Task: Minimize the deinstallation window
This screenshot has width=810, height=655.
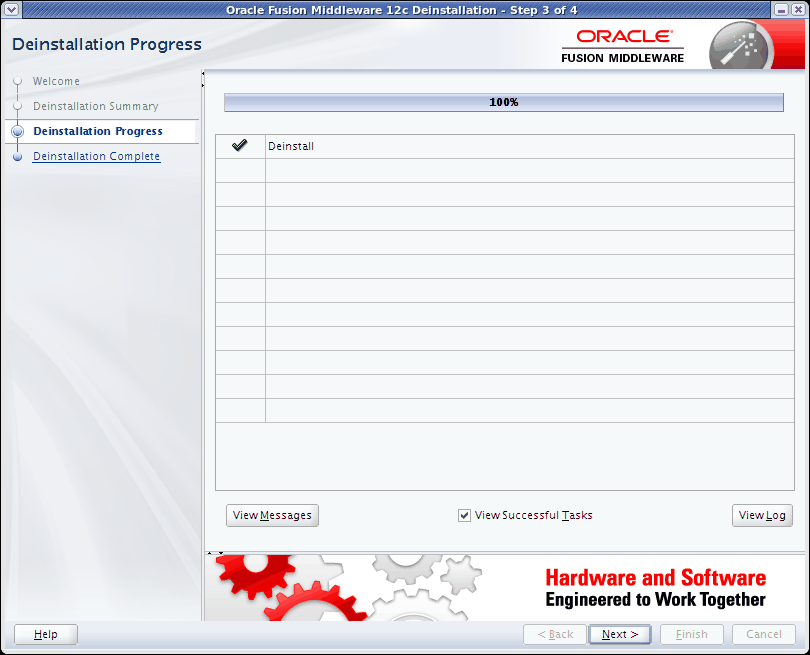Action: pyautogui.click(x=781, y=10)
